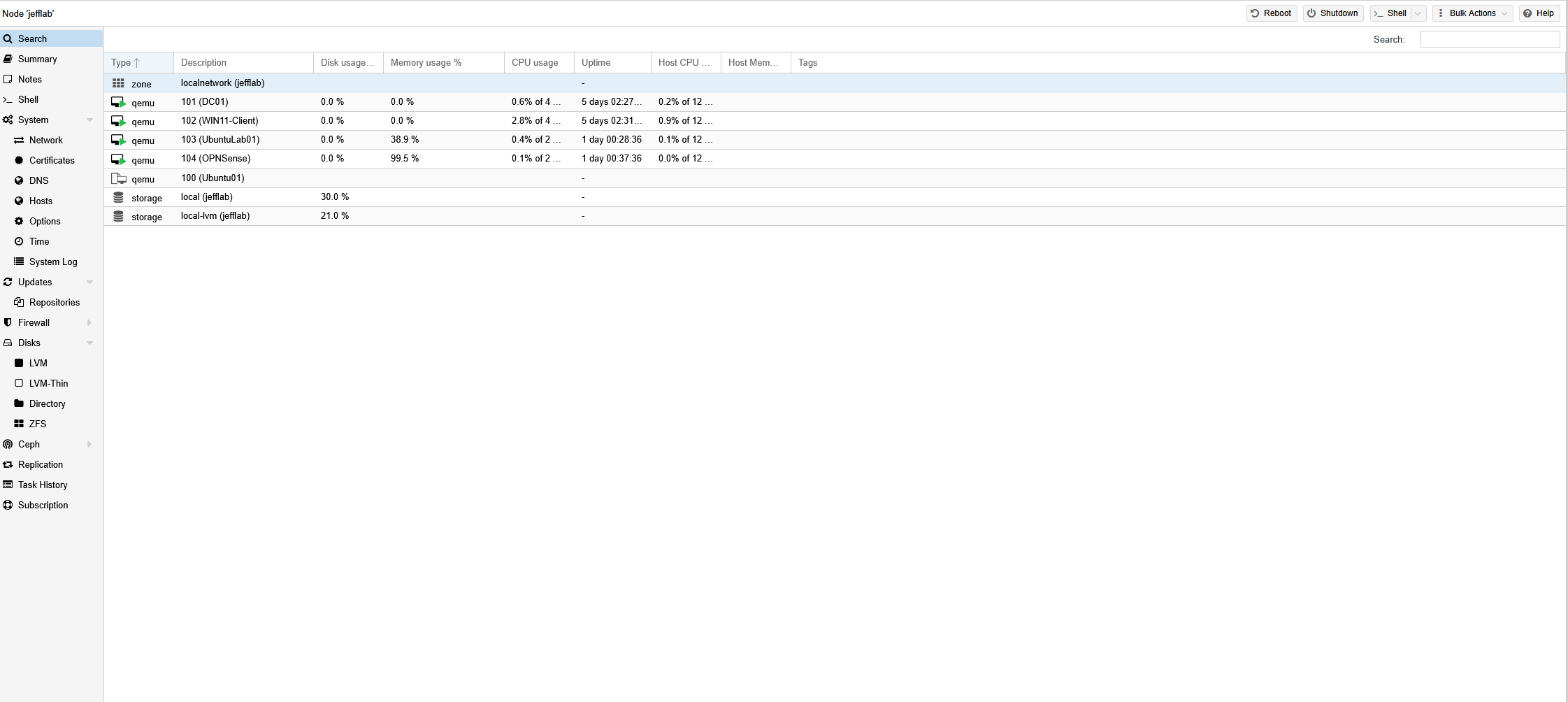Expand the Ceph section arrow
The height and width of the screenshot is (702, 1568).
click(89, 445)
